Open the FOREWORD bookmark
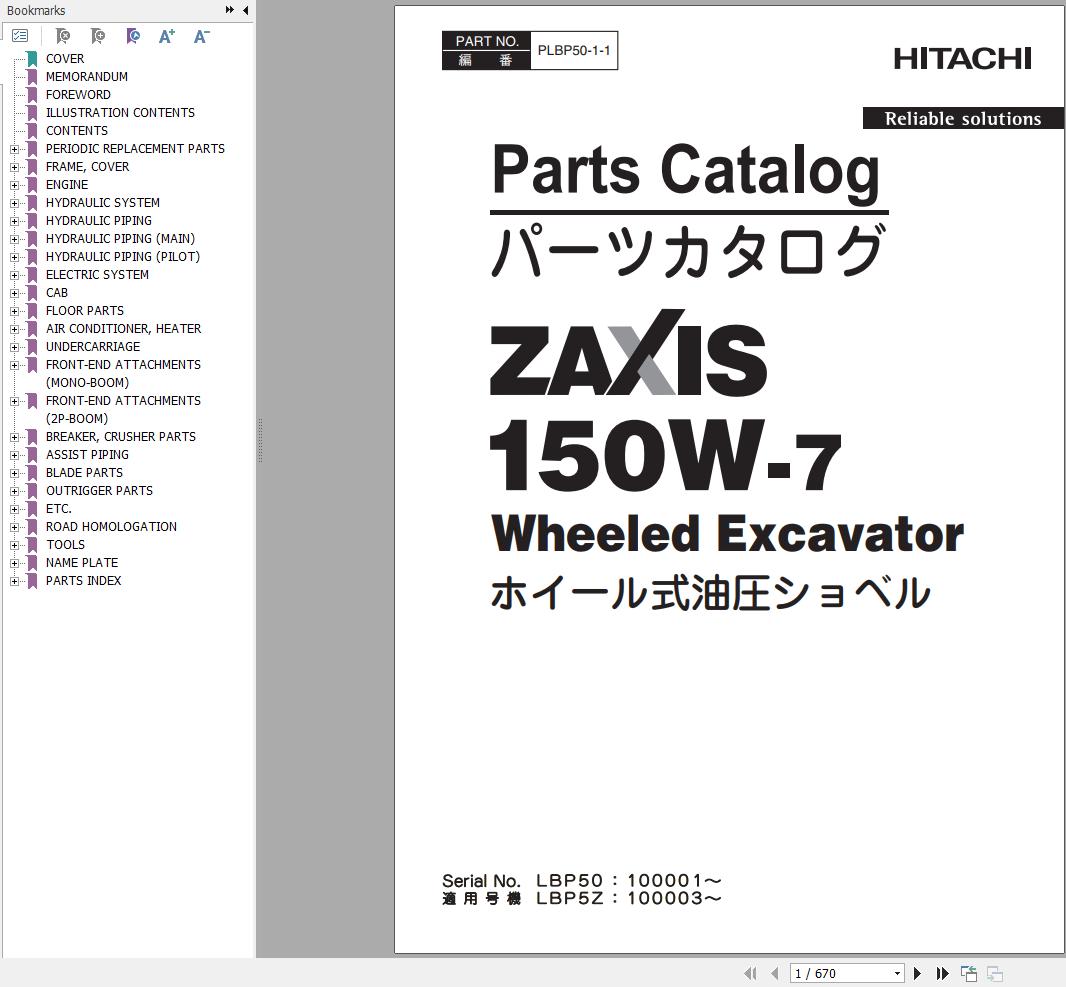This screenshot has width=1066, height=987. [x=78, y=94]
